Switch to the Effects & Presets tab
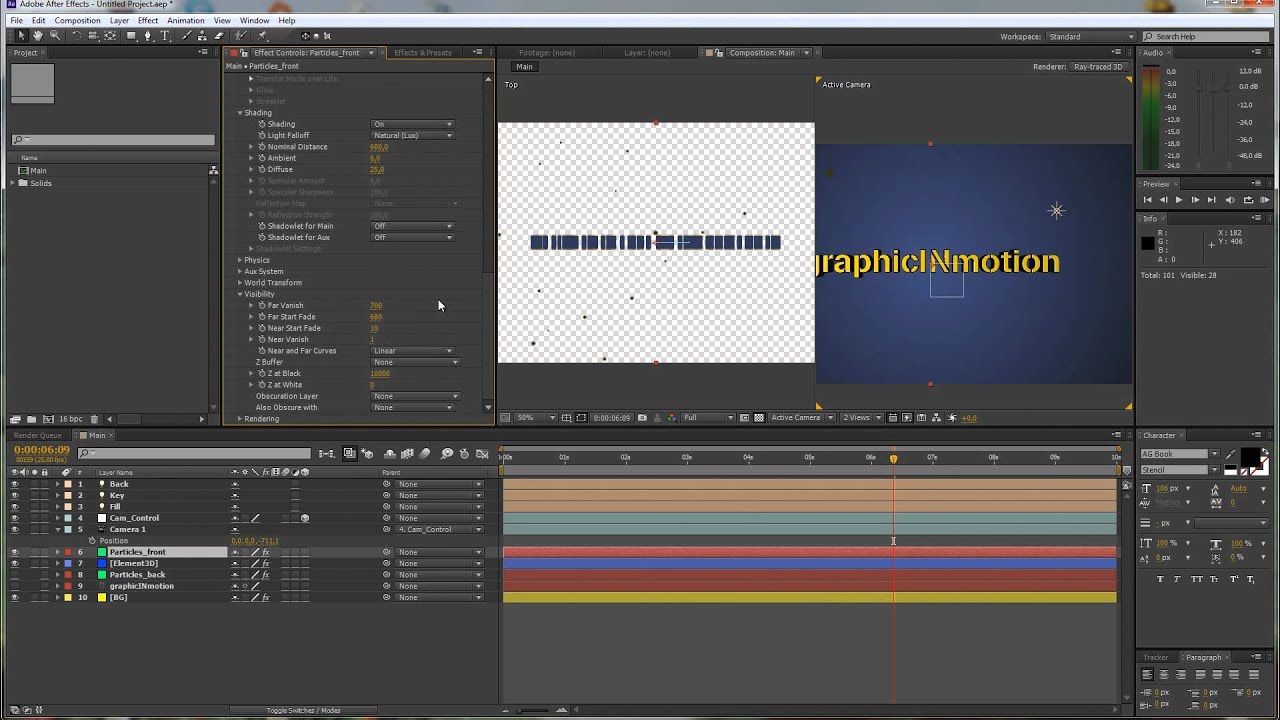 [x=423, y=52]
